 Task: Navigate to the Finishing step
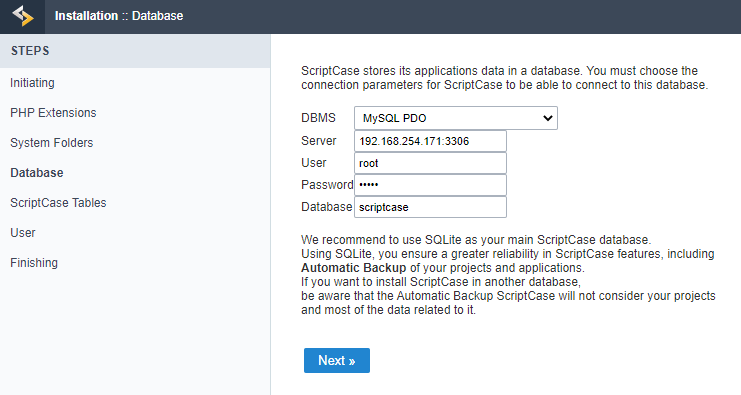(x=34, y=263)
